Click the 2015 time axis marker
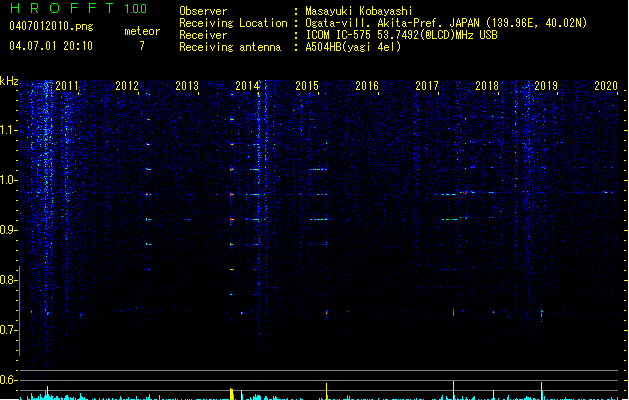This screenshot has width=629, height=400. coord(307,86)
